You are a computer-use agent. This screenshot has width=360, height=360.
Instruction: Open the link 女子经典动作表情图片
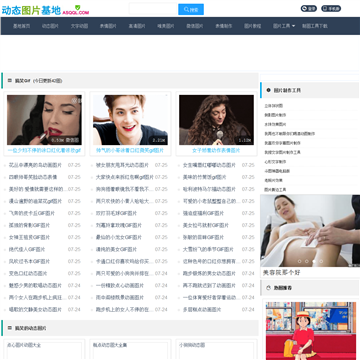(216, 151)
